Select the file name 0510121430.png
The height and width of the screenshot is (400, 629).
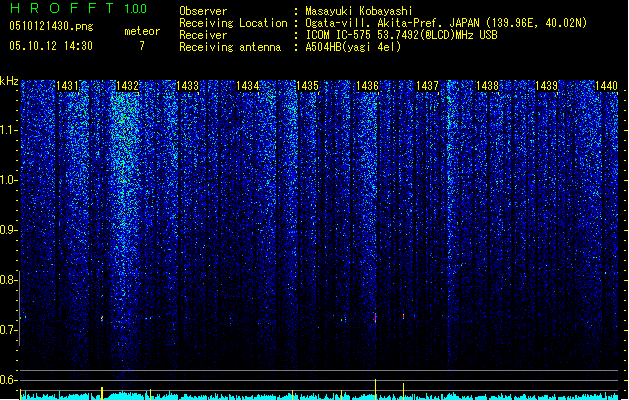point(51,26)
